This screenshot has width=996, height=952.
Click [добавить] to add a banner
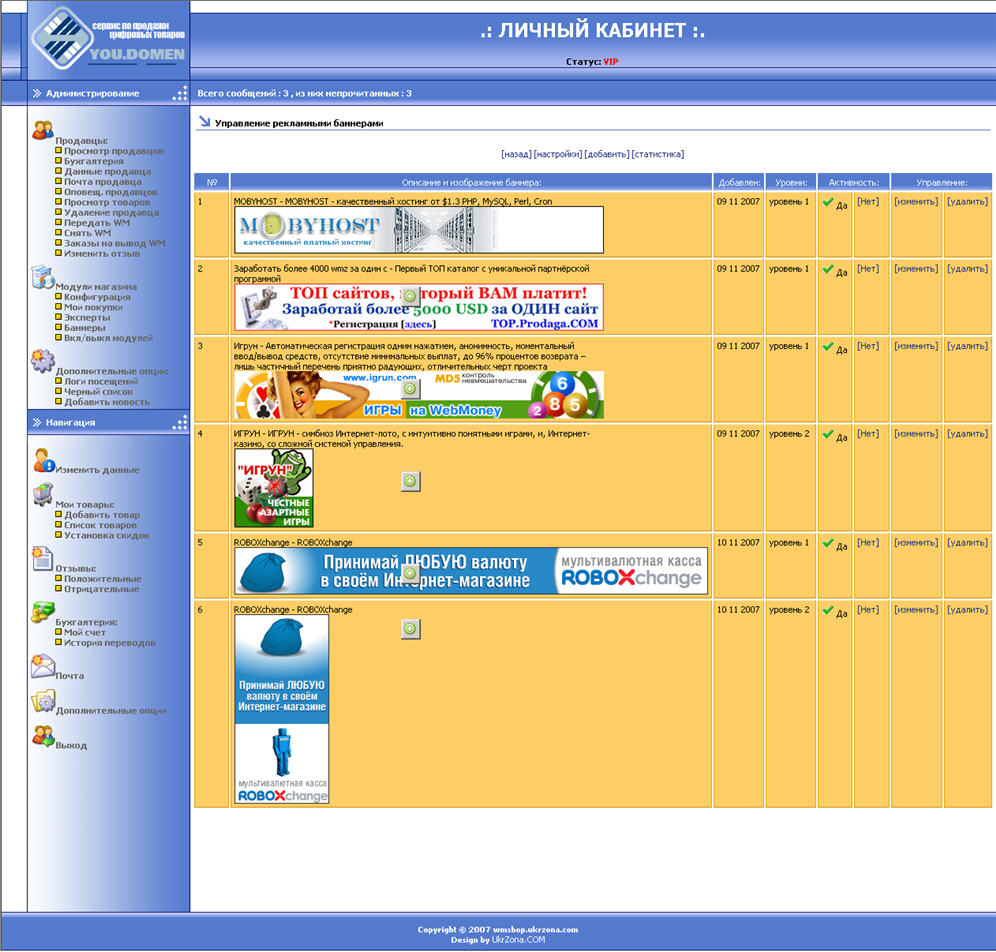[x=607, y=154]
